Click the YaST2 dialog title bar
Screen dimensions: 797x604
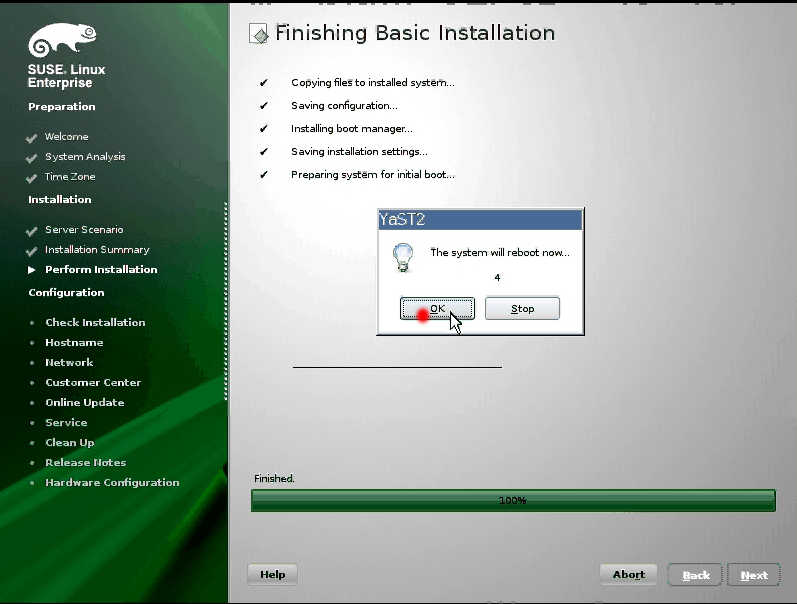pos(480,220)
